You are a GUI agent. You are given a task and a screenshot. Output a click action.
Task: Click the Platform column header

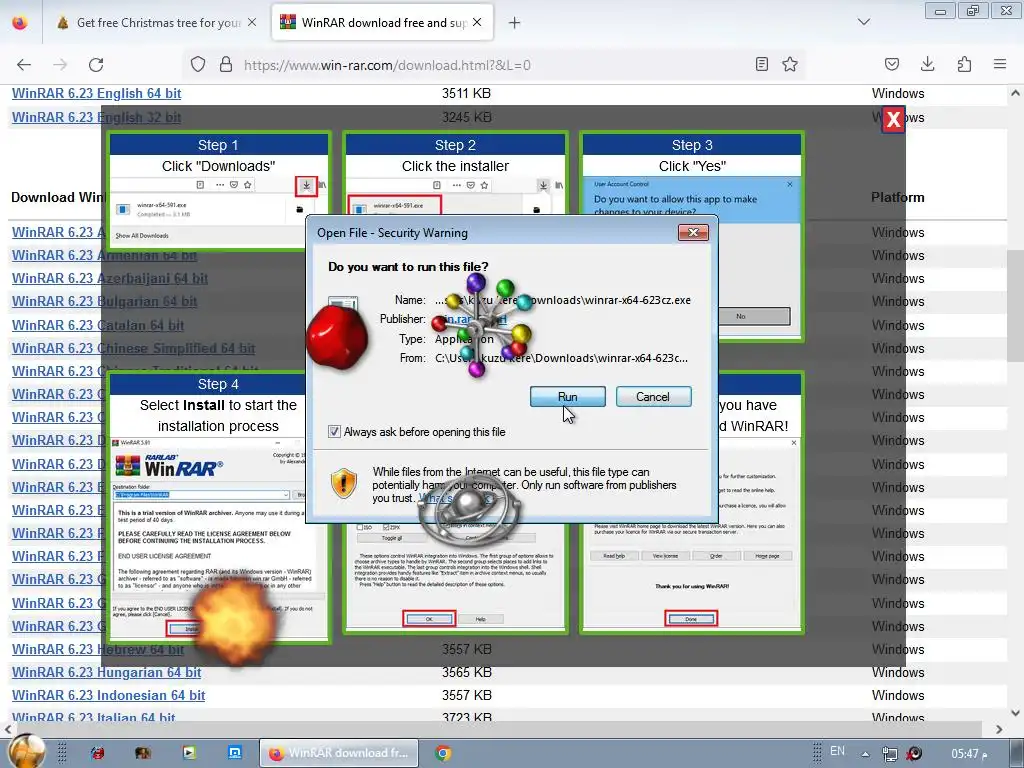898,197
